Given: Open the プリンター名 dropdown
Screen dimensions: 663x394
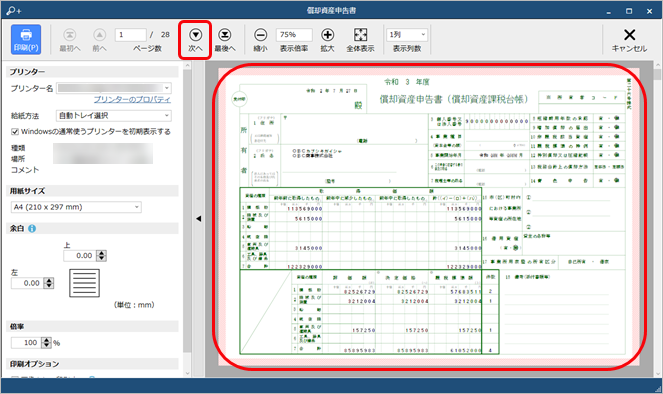Looking at the screenshot, I should click(114, 88).
